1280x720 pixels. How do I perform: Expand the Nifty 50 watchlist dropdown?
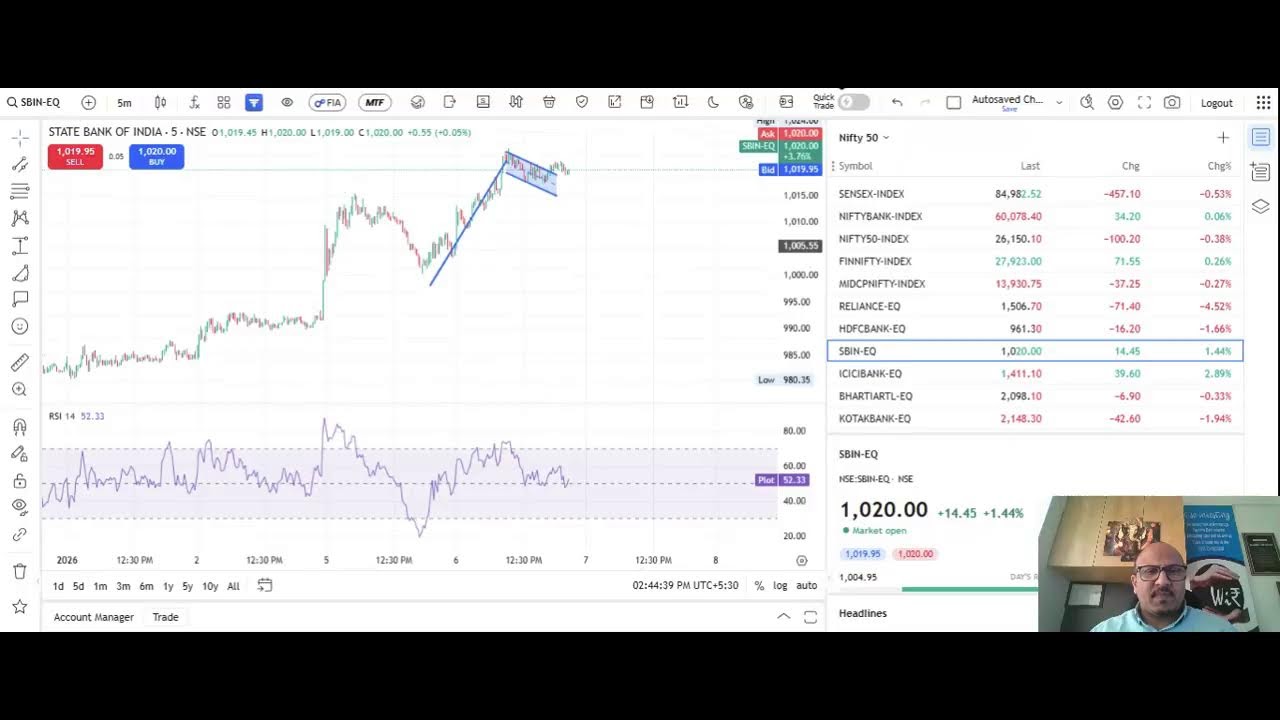tap(864, 137)
